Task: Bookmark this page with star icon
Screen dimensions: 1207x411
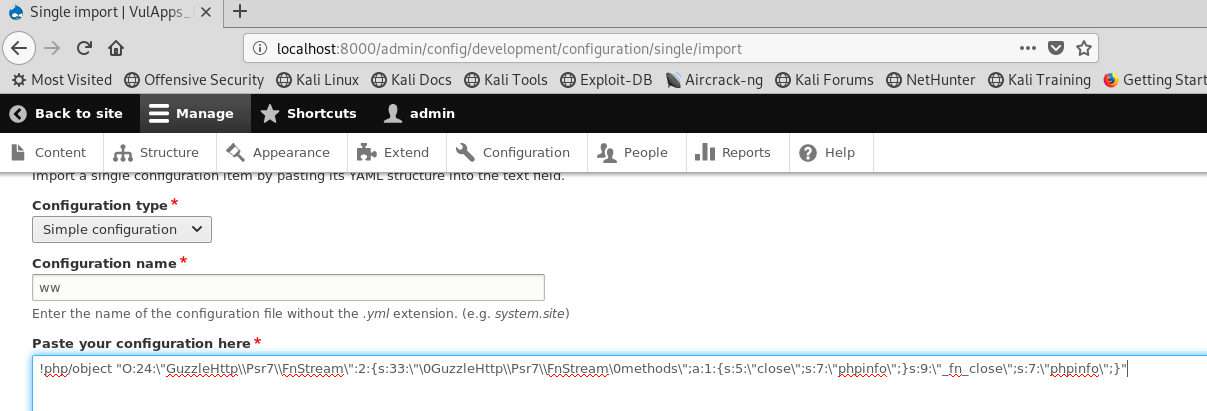Action: [1083, 47]
